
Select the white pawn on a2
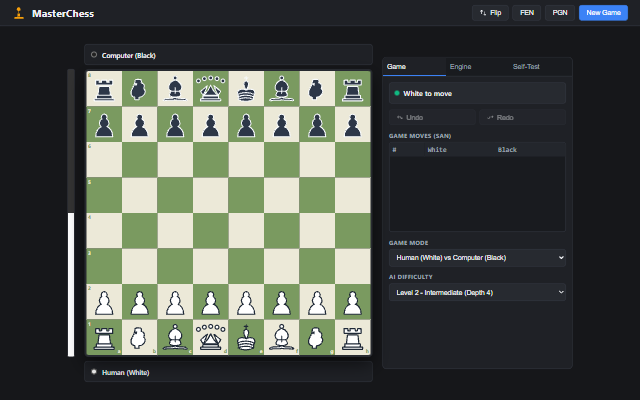[104, 302]
